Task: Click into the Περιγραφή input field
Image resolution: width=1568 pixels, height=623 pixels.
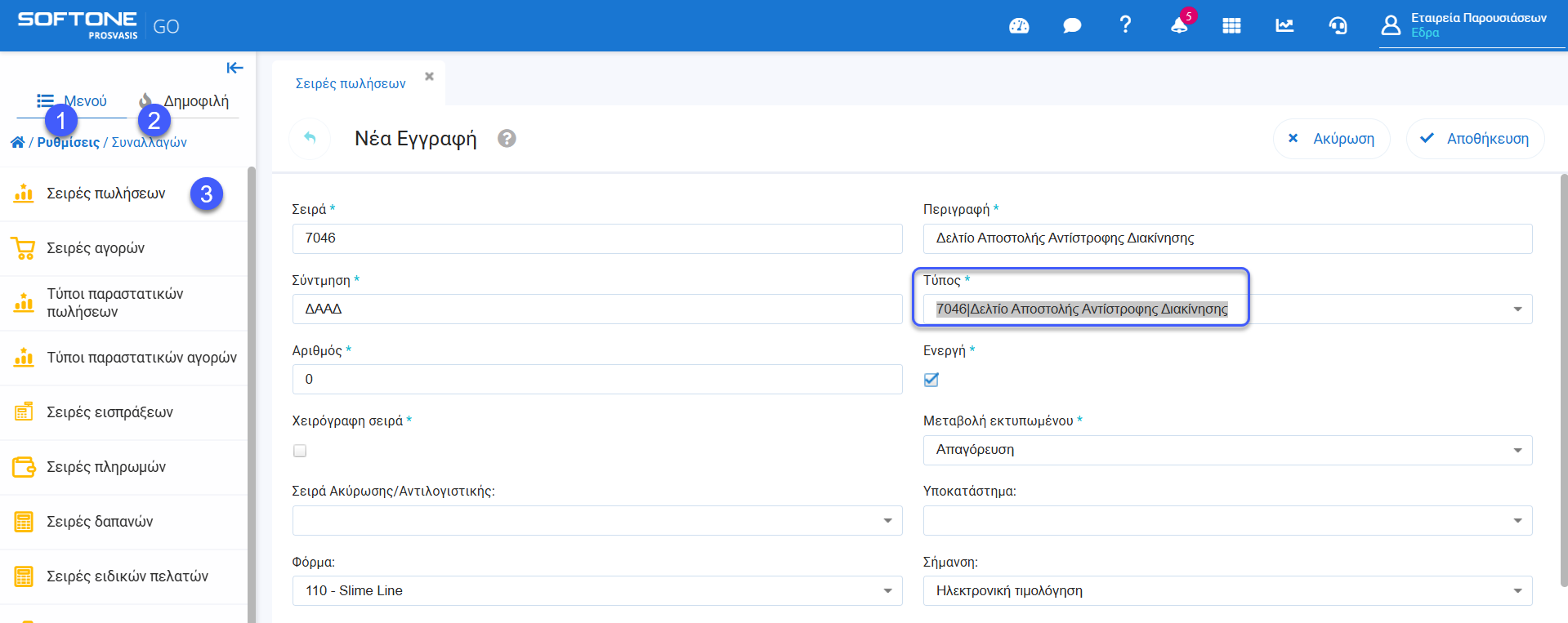Action: [x=1227, y=238]
